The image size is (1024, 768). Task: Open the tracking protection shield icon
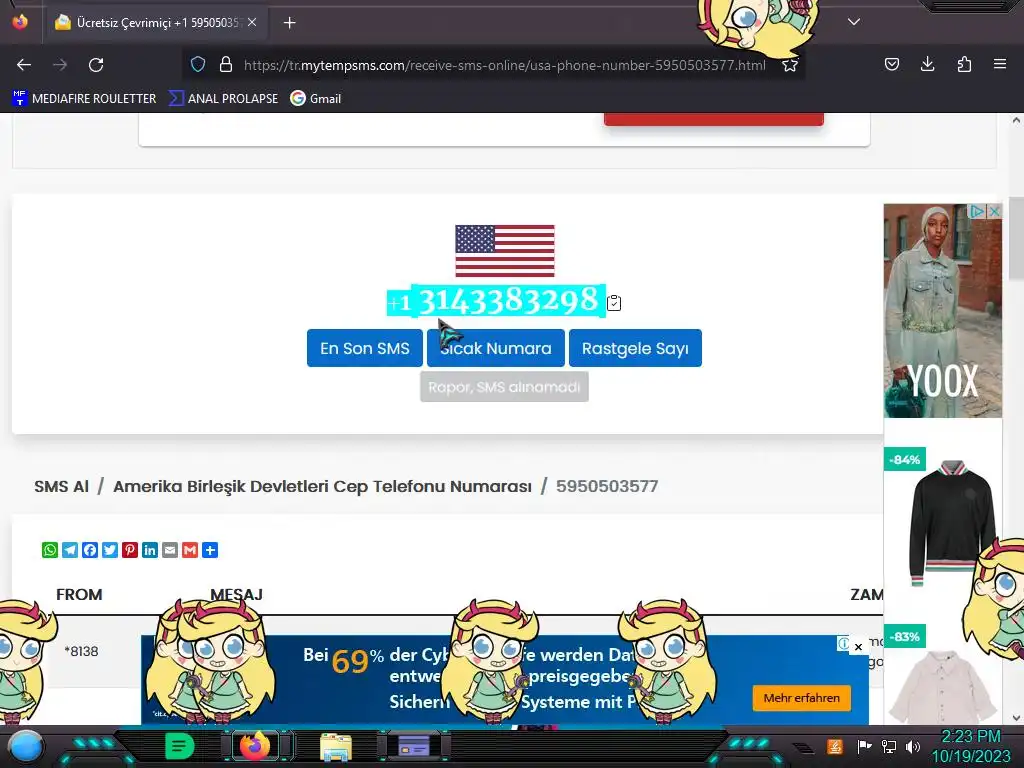pos(198,65)
